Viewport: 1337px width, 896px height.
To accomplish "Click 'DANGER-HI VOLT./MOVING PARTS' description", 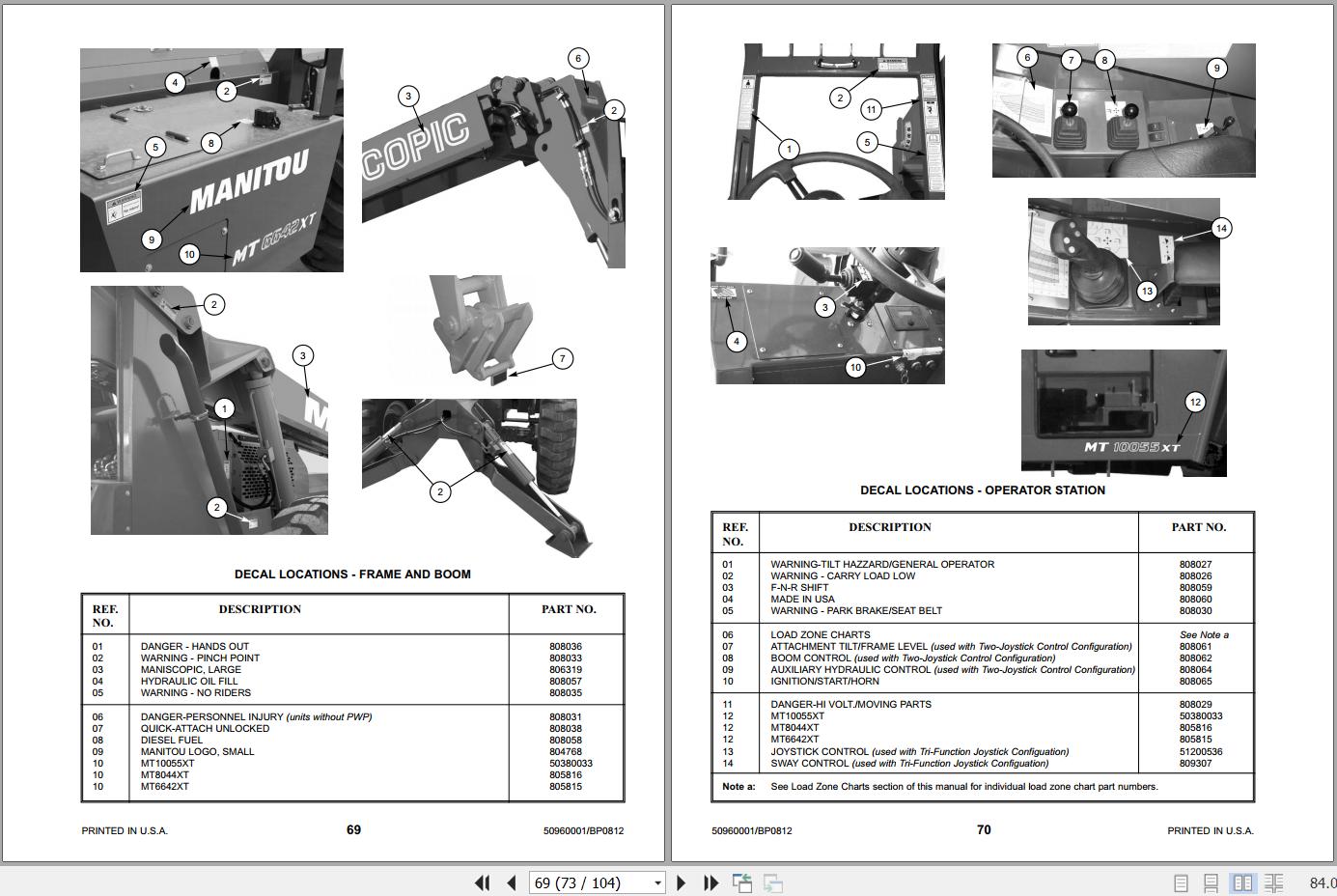I will 852,705.
